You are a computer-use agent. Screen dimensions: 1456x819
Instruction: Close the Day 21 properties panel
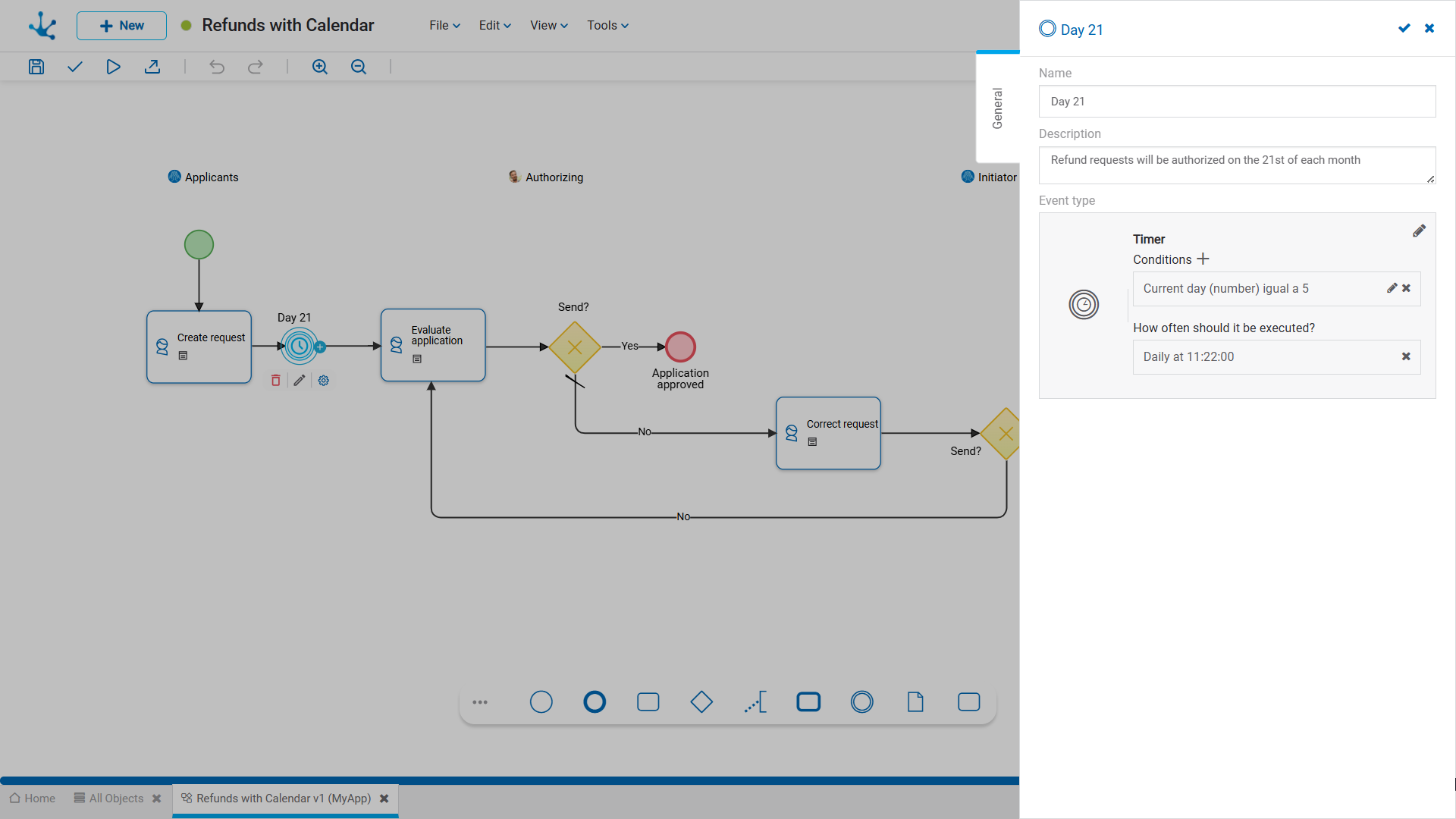[1429, 28]
